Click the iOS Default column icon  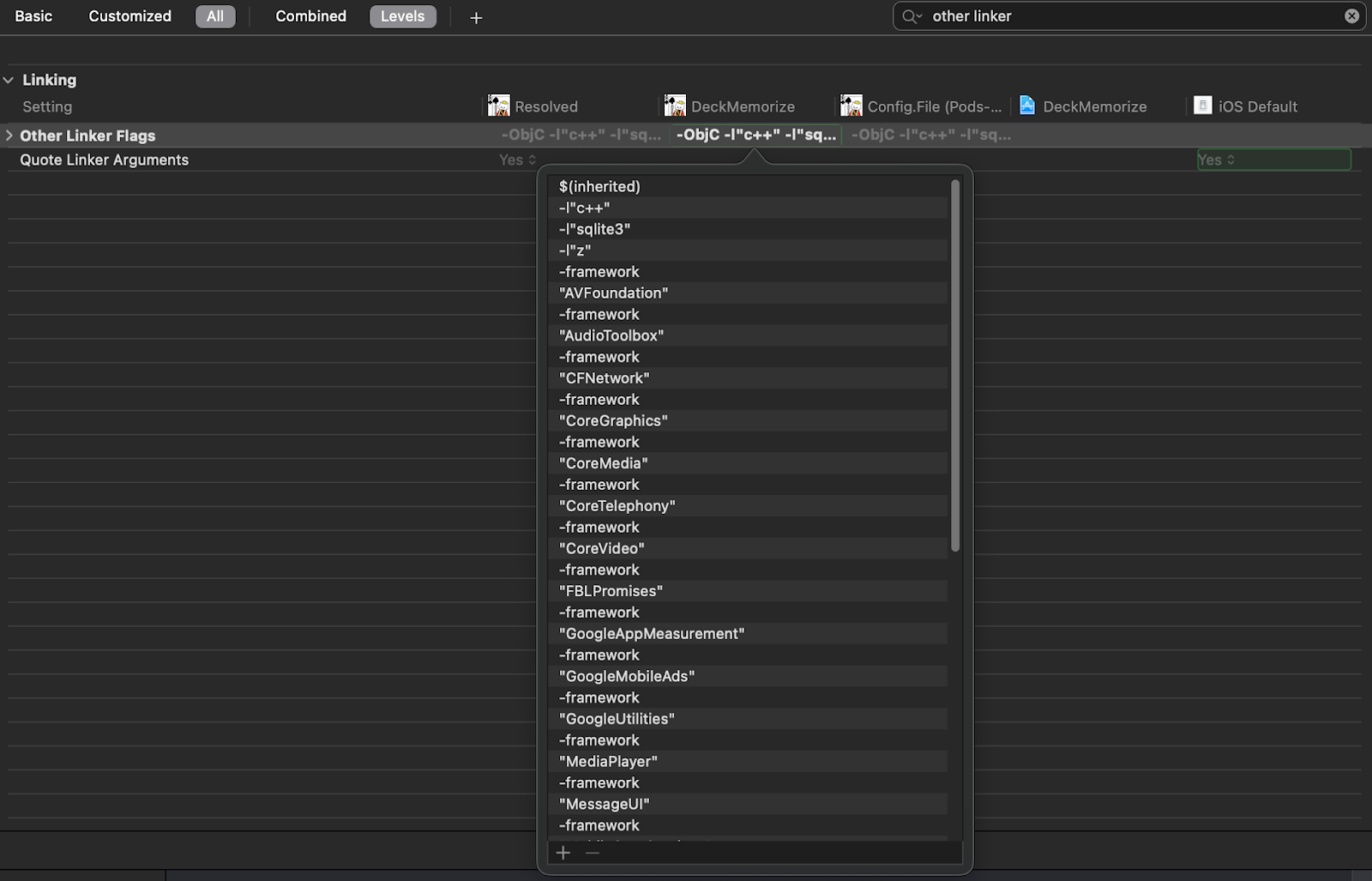click(x=1203, y=106)
